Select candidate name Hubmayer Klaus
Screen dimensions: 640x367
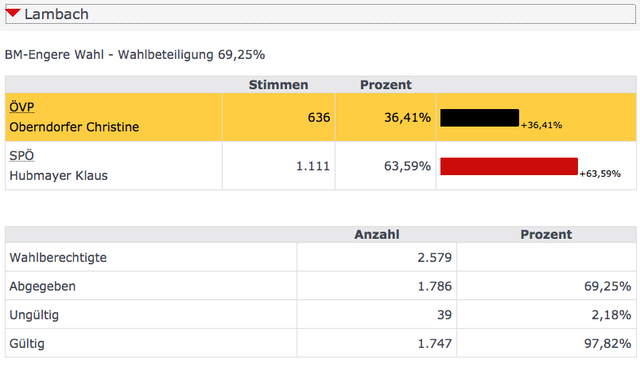[58, 176]
